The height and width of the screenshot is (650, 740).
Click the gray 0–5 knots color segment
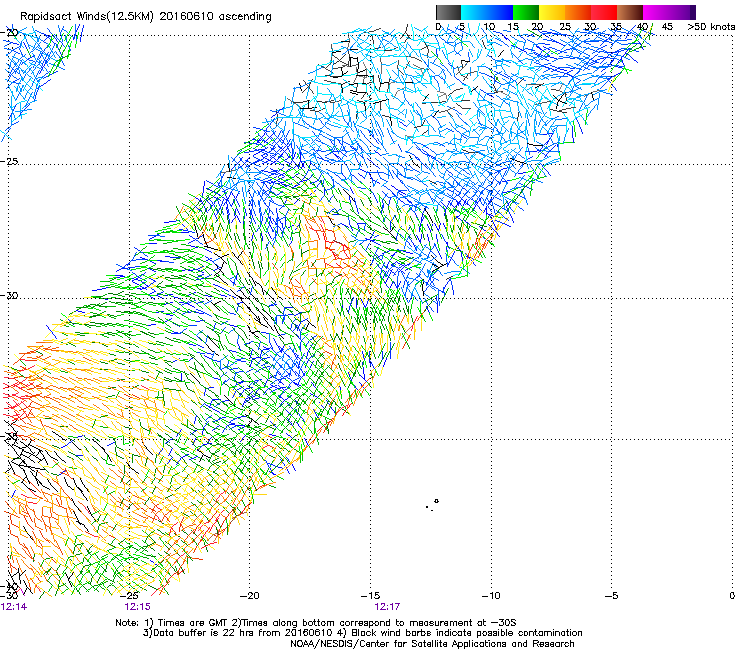click(448, 12)
